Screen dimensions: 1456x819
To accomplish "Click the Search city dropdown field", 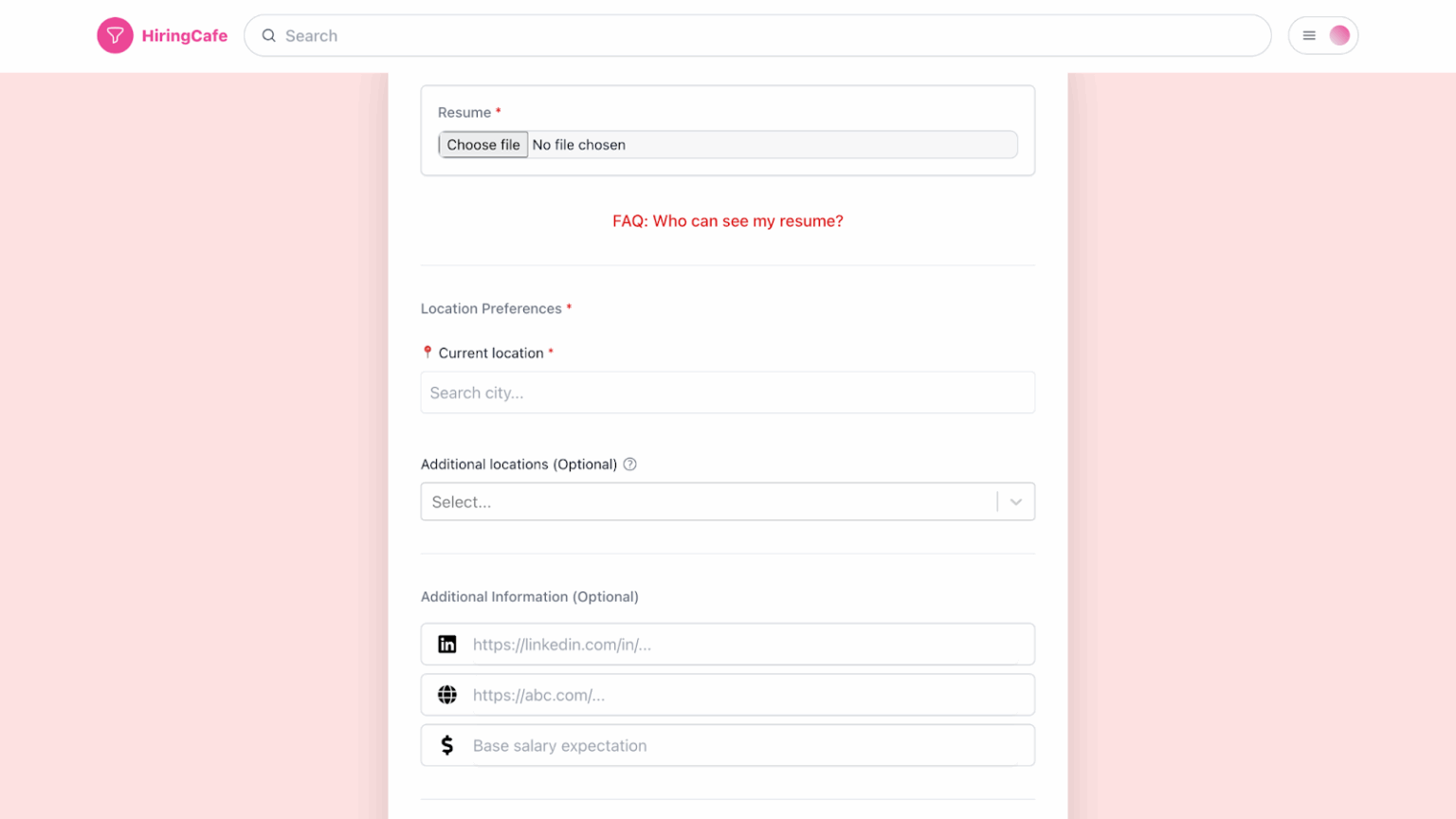I will 727,392.
